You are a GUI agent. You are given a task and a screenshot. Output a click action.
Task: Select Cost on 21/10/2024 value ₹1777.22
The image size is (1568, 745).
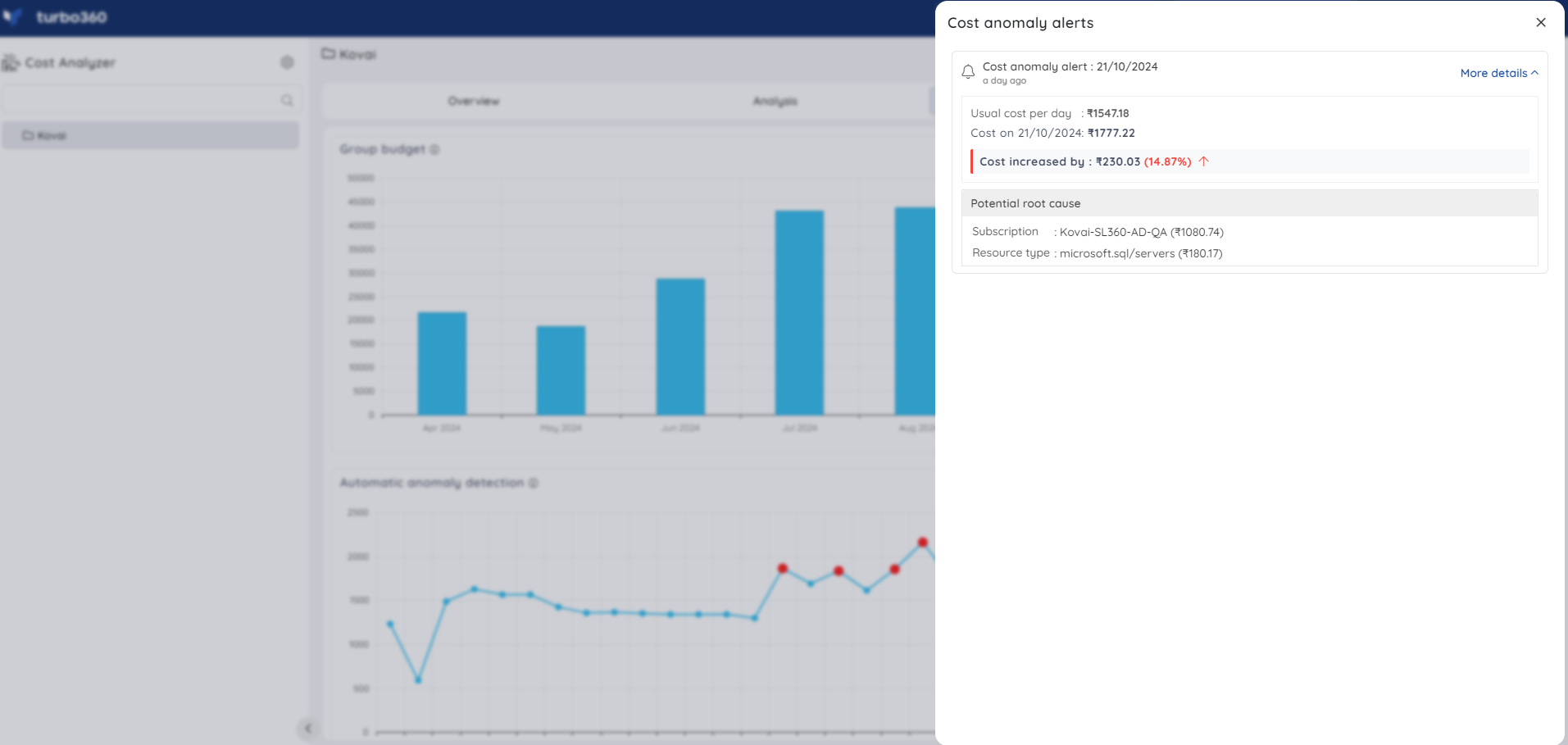pyautogui.click(x=1111, y=133)
